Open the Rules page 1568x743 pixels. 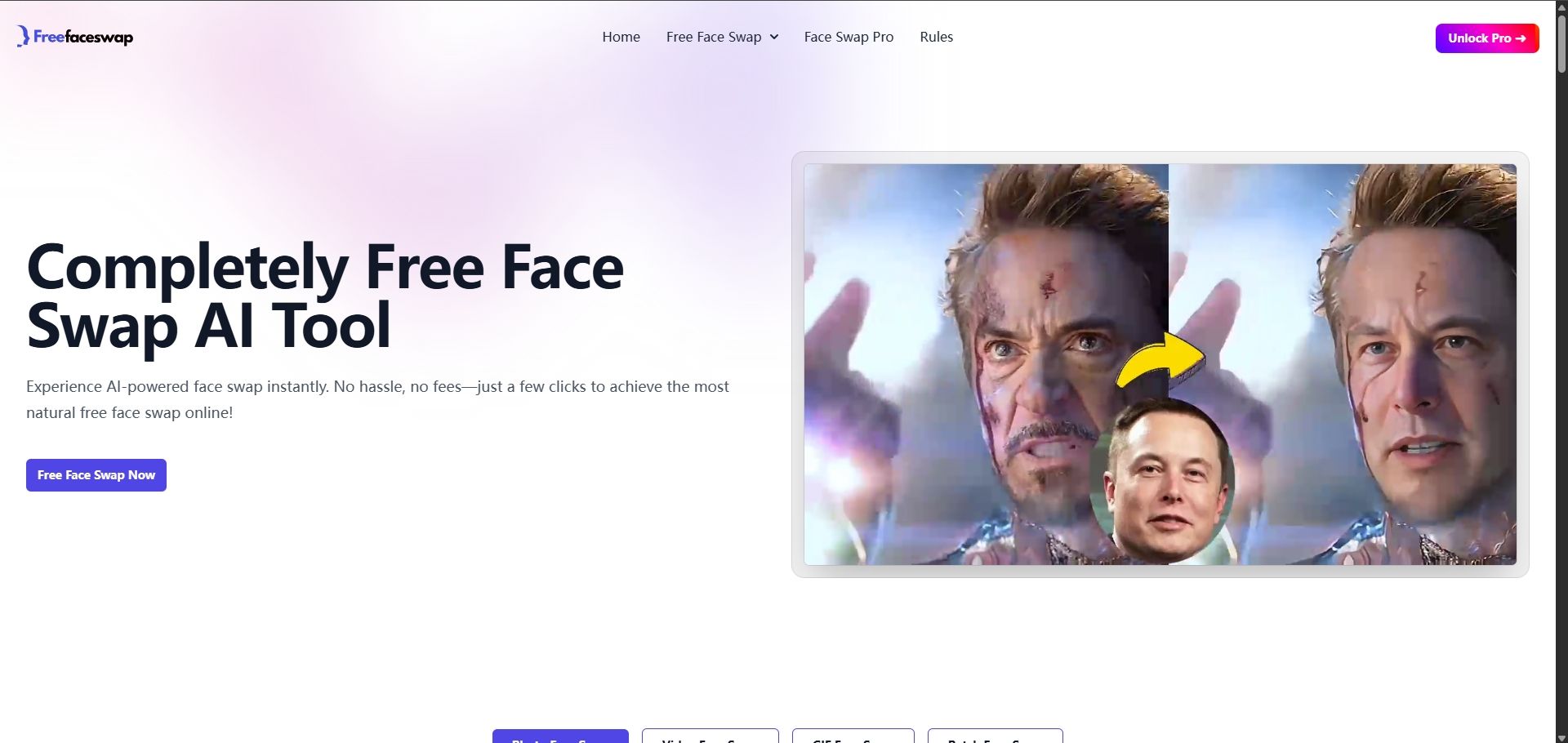pyautogui.click(x=936, y=37)
